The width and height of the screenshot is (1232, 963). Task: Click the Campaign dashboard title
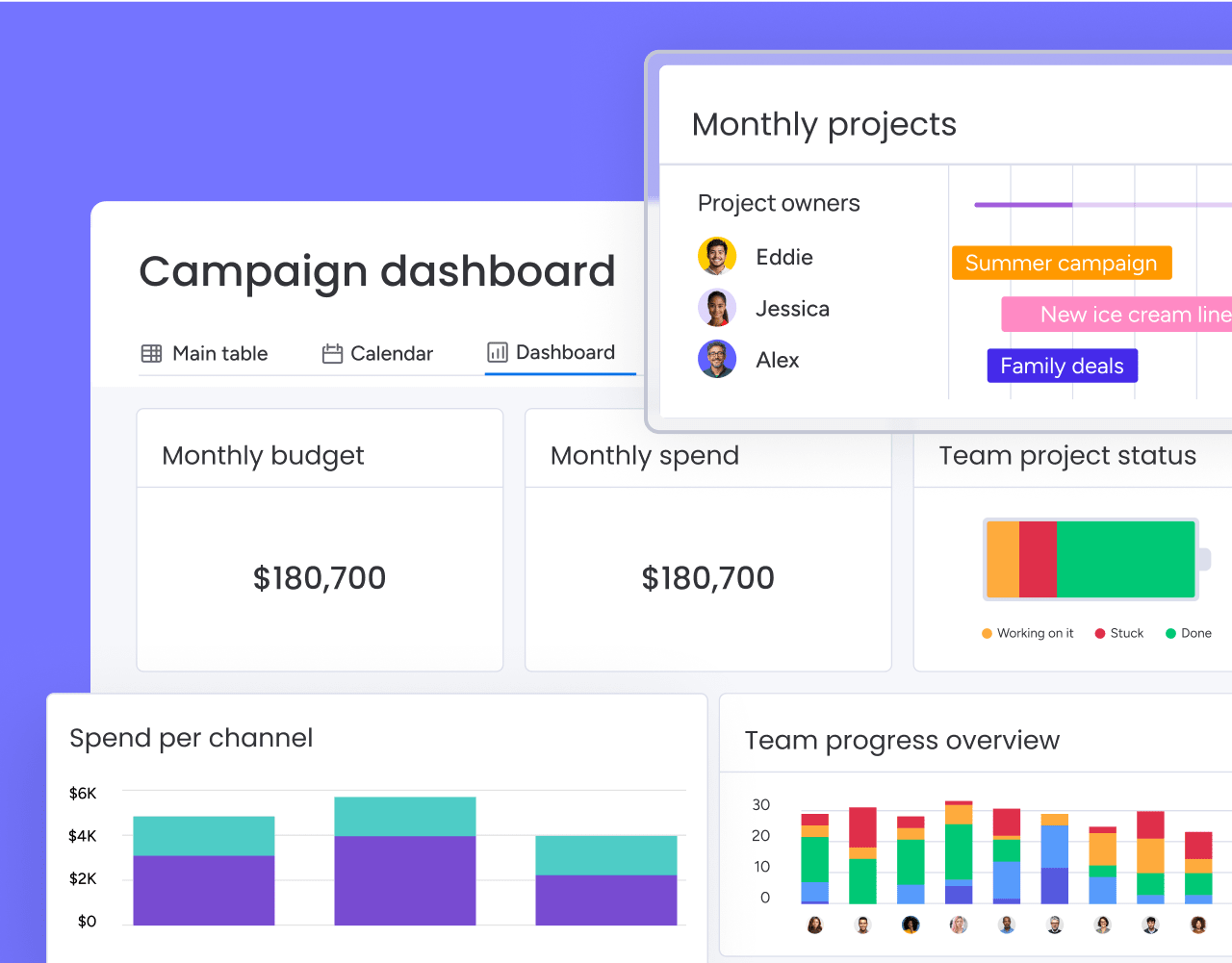377,271
